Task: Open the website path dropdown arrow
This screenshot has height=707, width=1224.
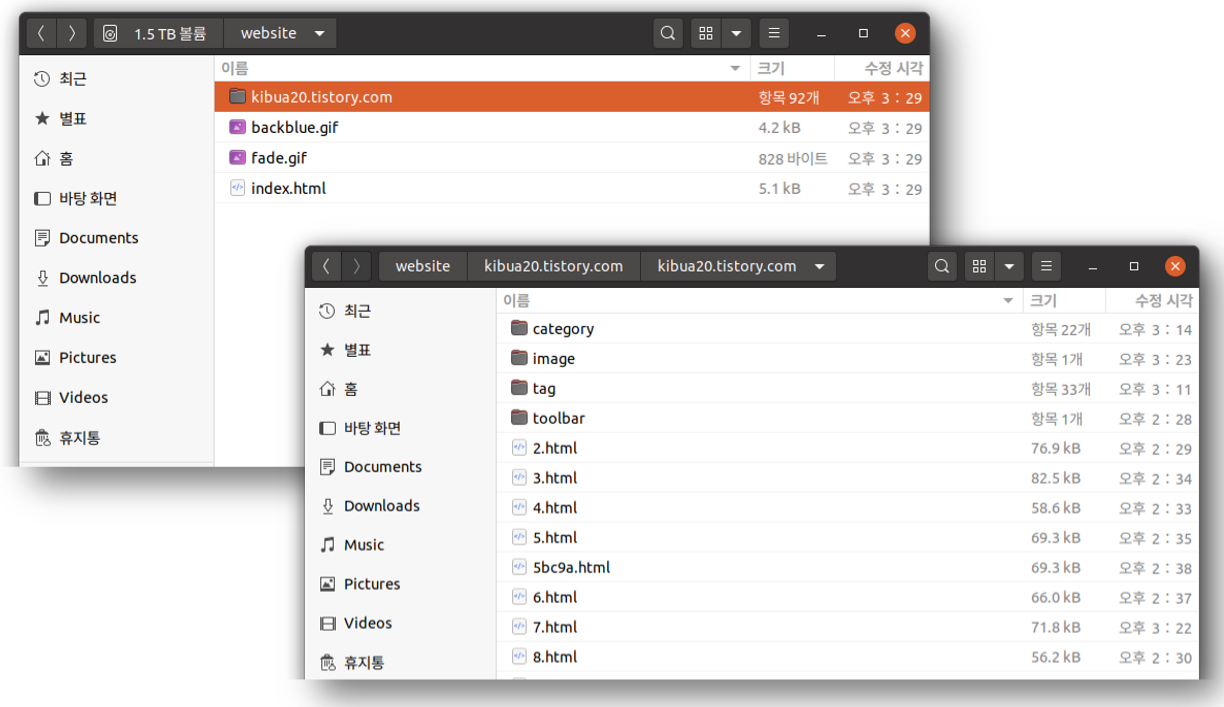Action: click(x=319, y=33)
